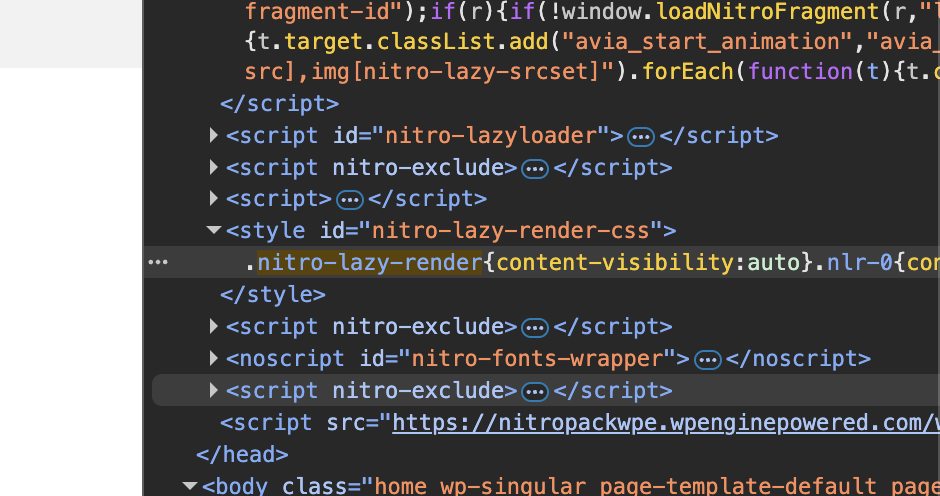Image resolution: width=940 pixels, height=496 pixels.
Task: Select the closing </head> tag
Action: pos(242,455)
